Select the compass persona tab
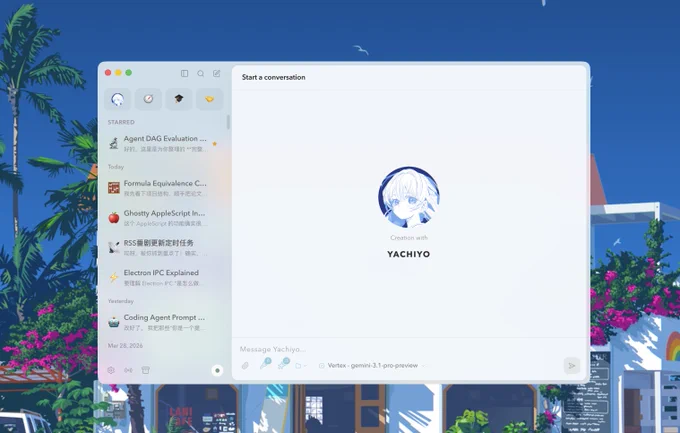This screenshot has height=433, width=680. tap(148, 99)
